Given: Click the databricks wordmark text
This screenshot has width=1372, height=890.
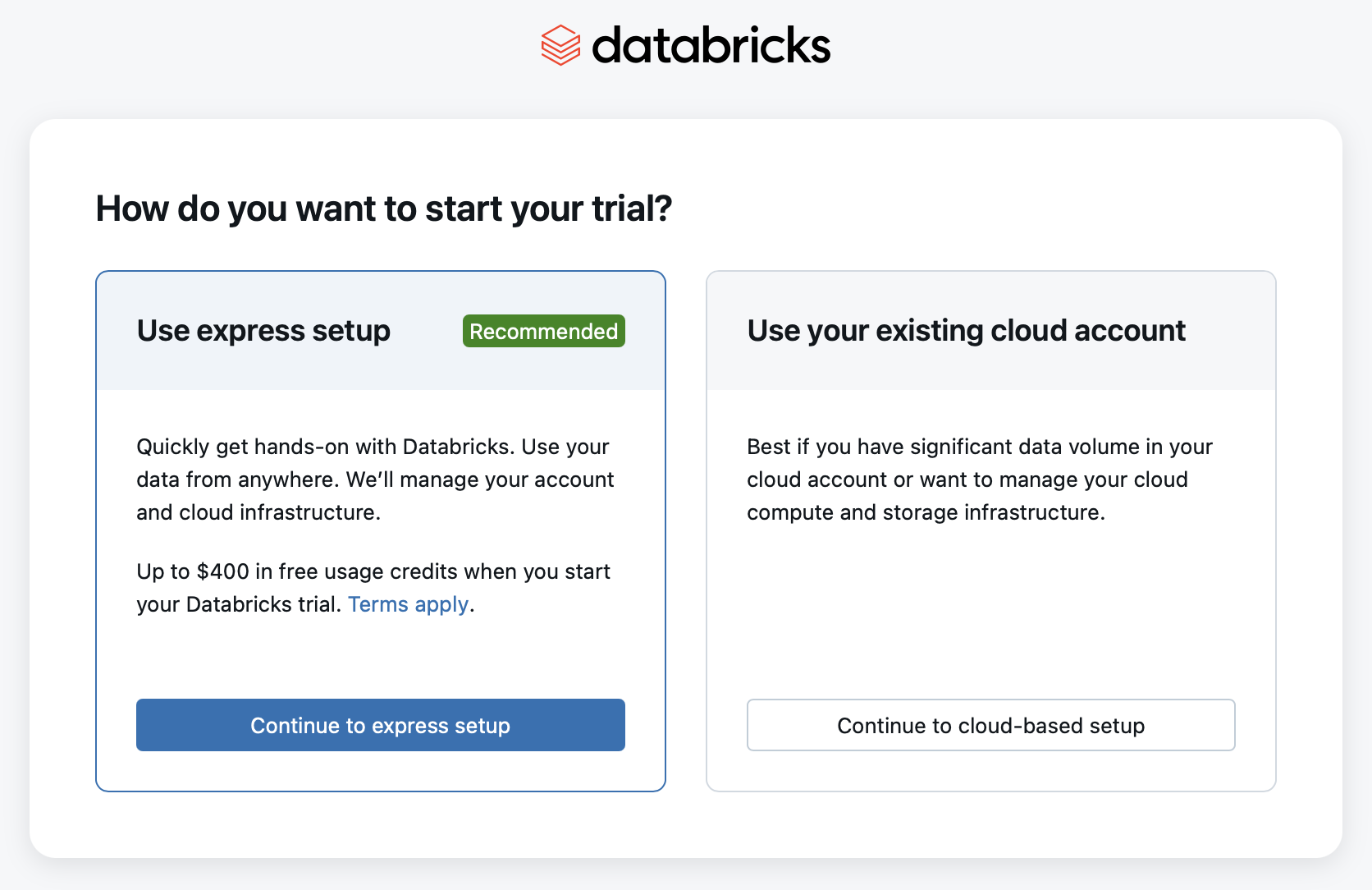Looking at the screenshot, I should pos(711,45).
